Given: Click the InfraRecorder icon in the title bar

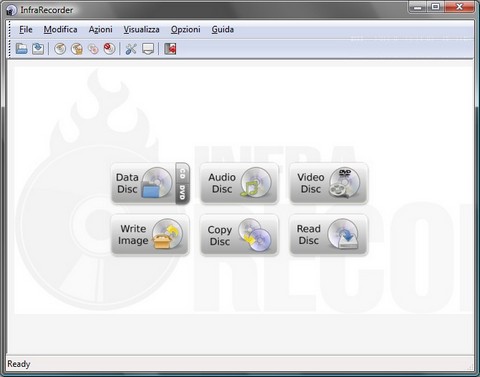Looking at the screenshot, I should pos(11,10).
